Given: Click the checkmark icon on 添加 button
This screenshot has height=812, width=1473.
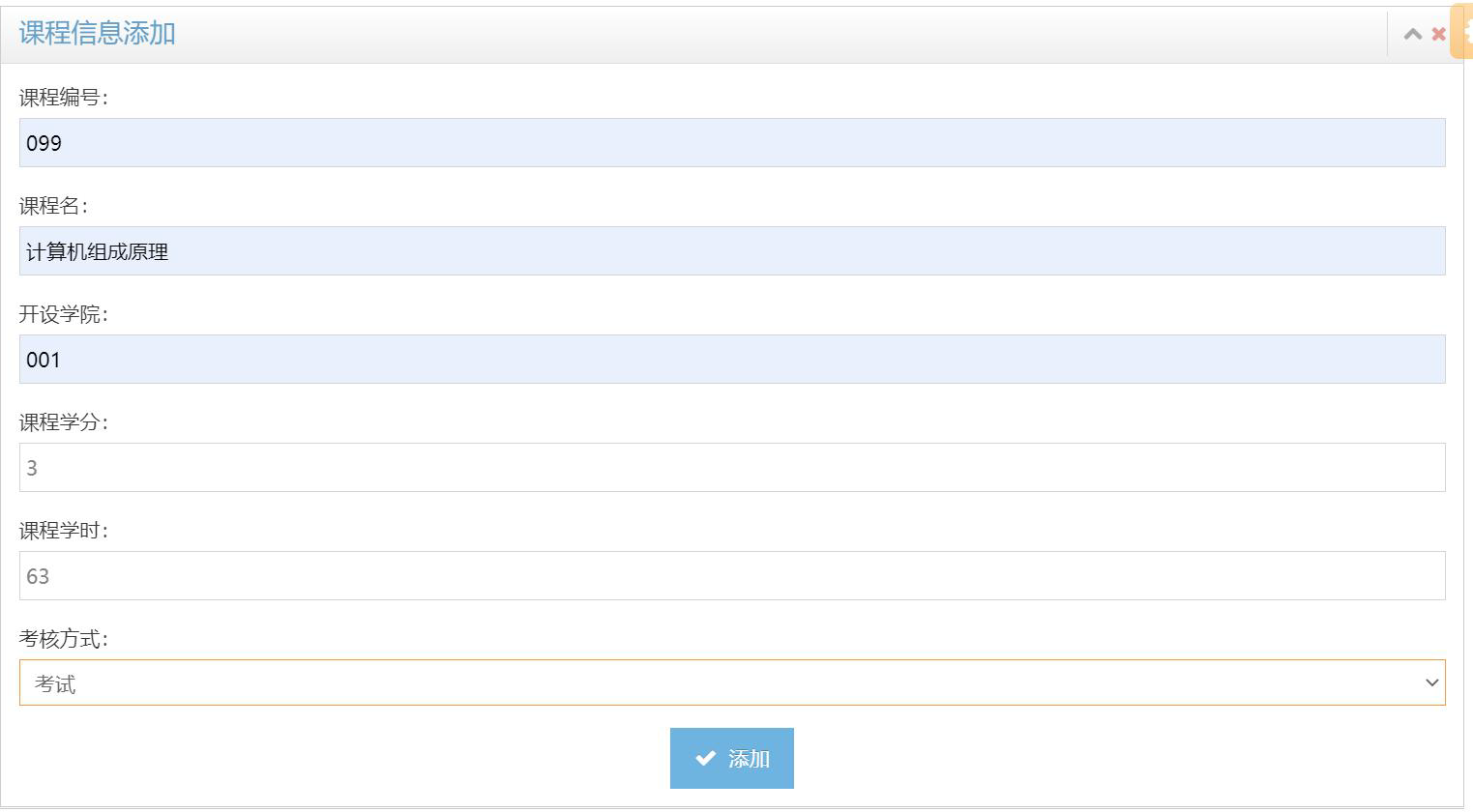Looking at the screenshot, I should click(x=705, y=759).
